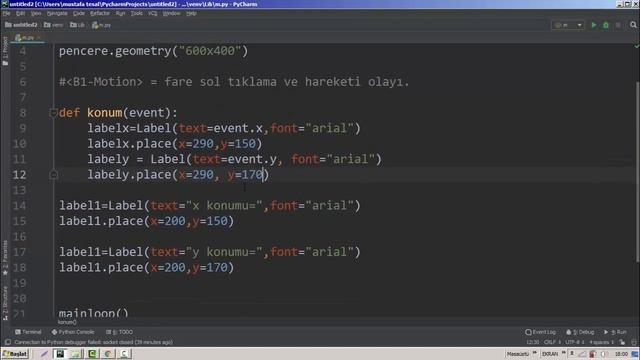Open the Run tool window
640x360 pixels.
coord(615,332)
